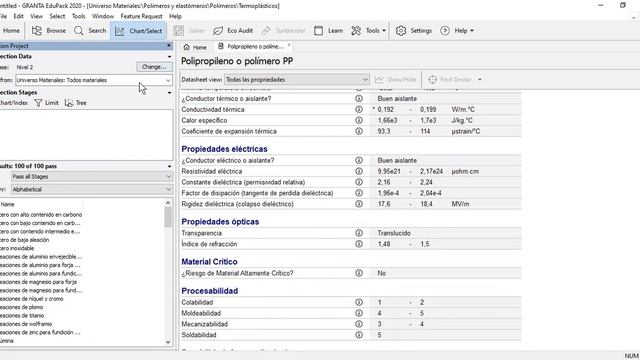This screenshot has width=640, height=360.
Task: Collapse the Results section
Action: (x=169, y=166)
